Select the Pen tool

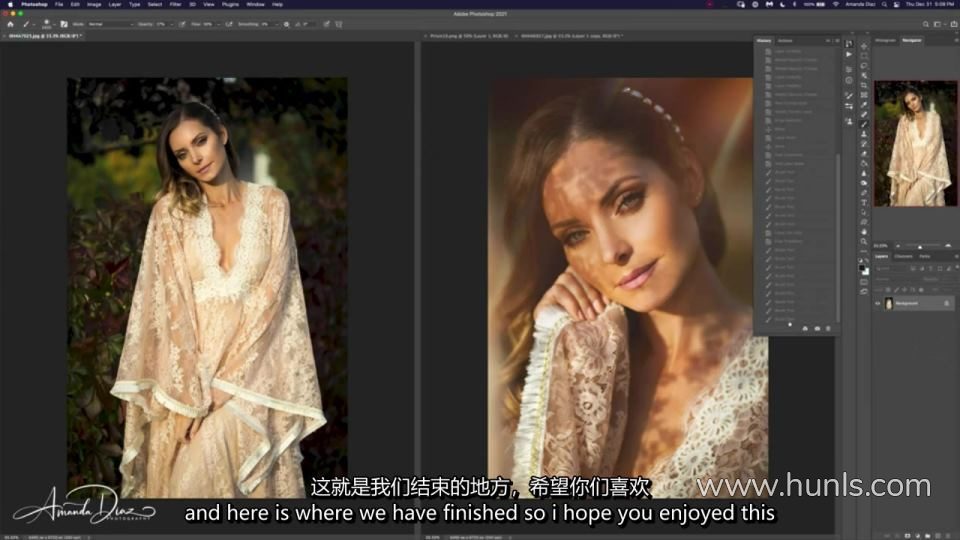864,192
